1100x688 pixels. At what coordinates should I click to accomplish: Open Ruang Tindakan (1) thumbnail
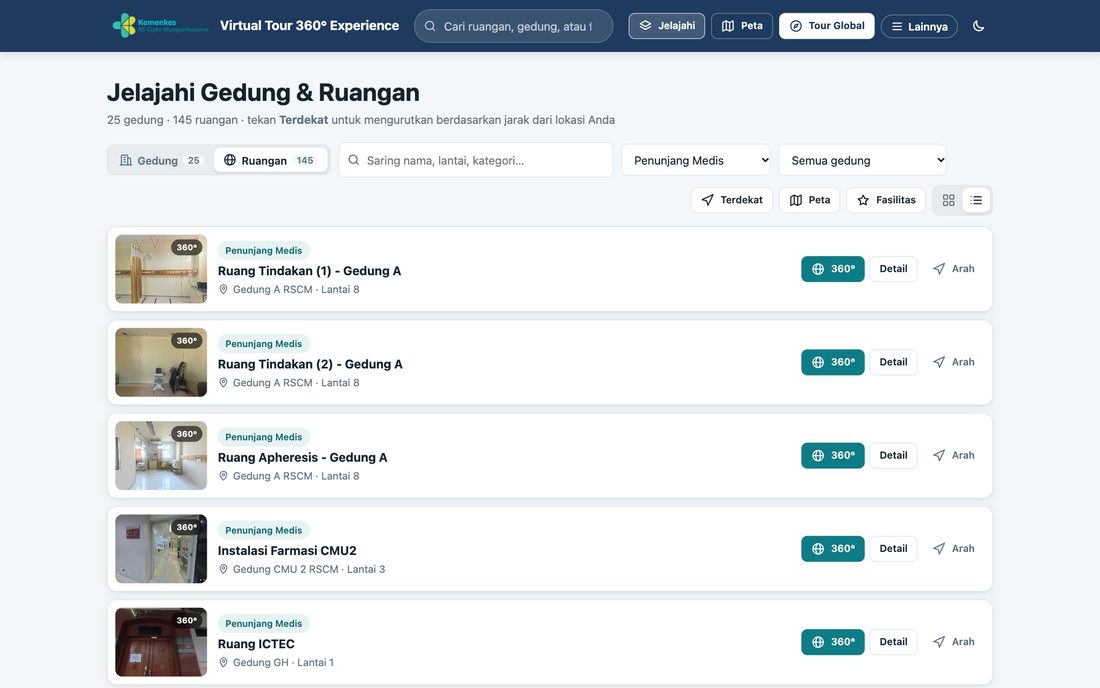coord(161,269)
